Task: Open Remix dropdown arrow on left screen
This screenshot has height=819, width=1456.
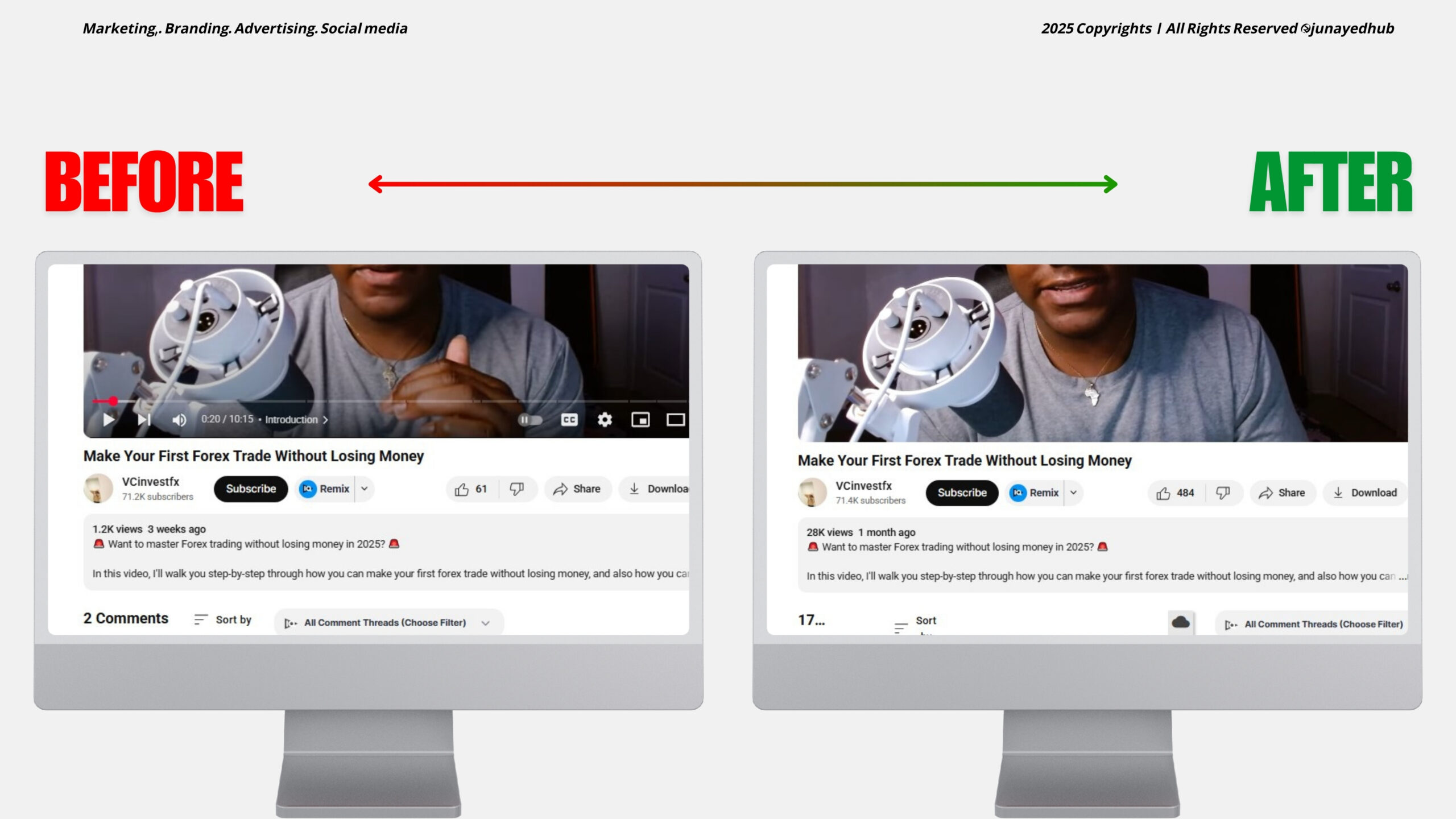Action: tap(365, 489)
